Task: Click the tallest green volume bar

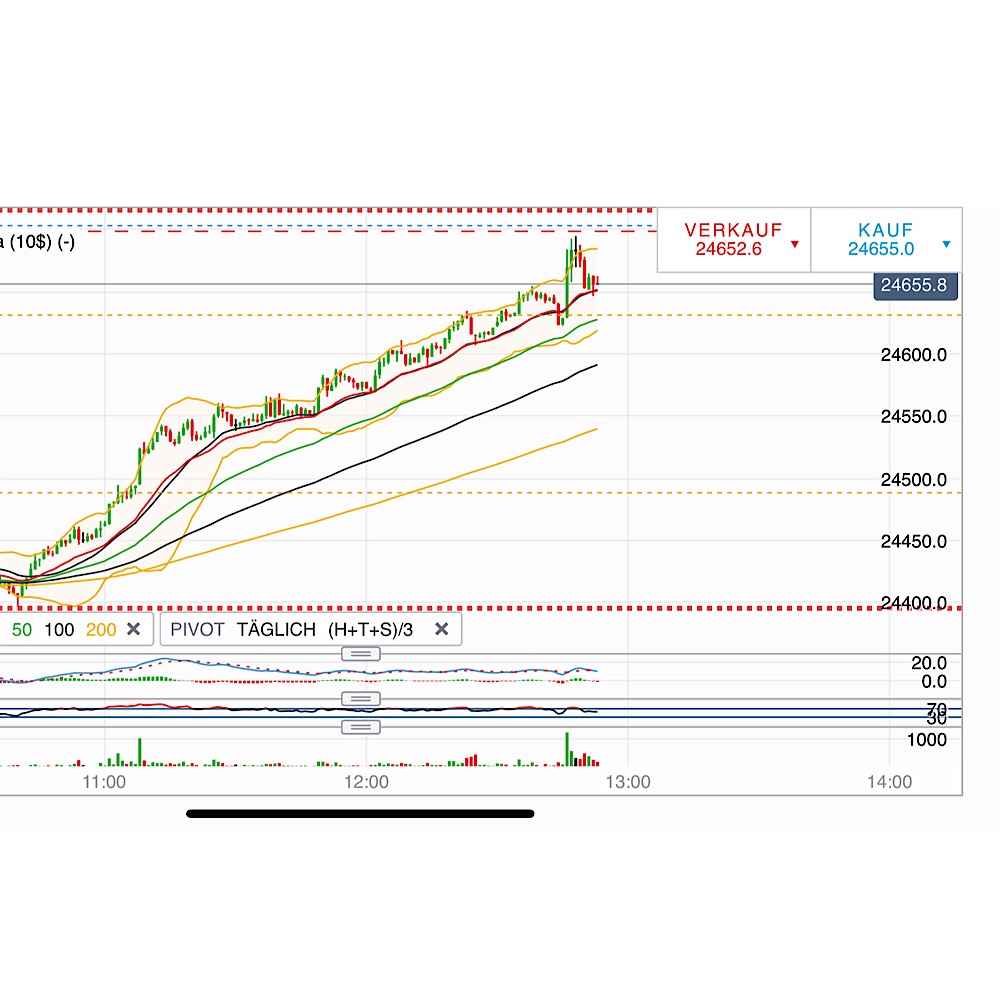Action: coord(566,748)
